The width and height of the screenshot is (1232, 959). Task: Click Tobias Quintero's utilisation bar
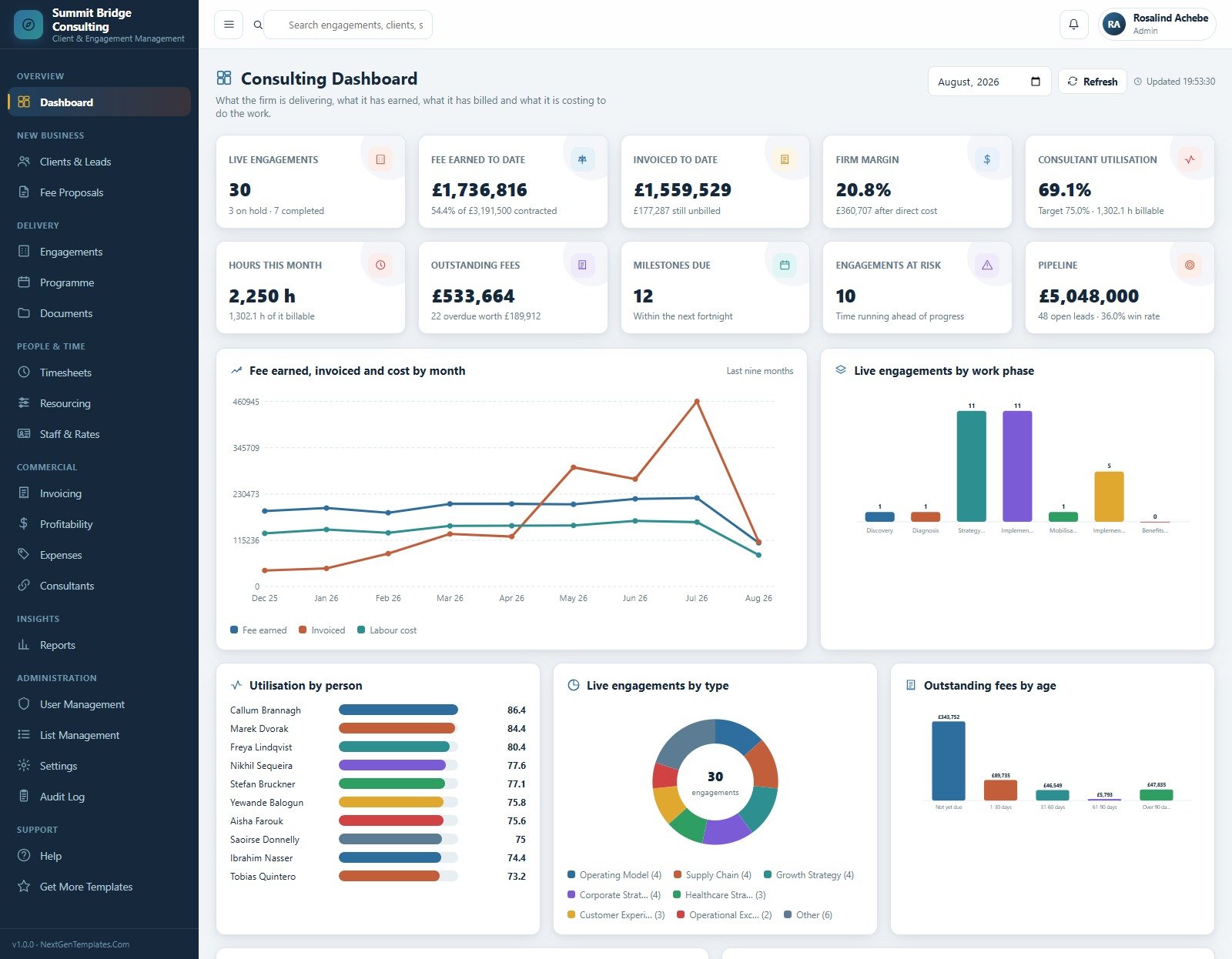pos(389,876)
